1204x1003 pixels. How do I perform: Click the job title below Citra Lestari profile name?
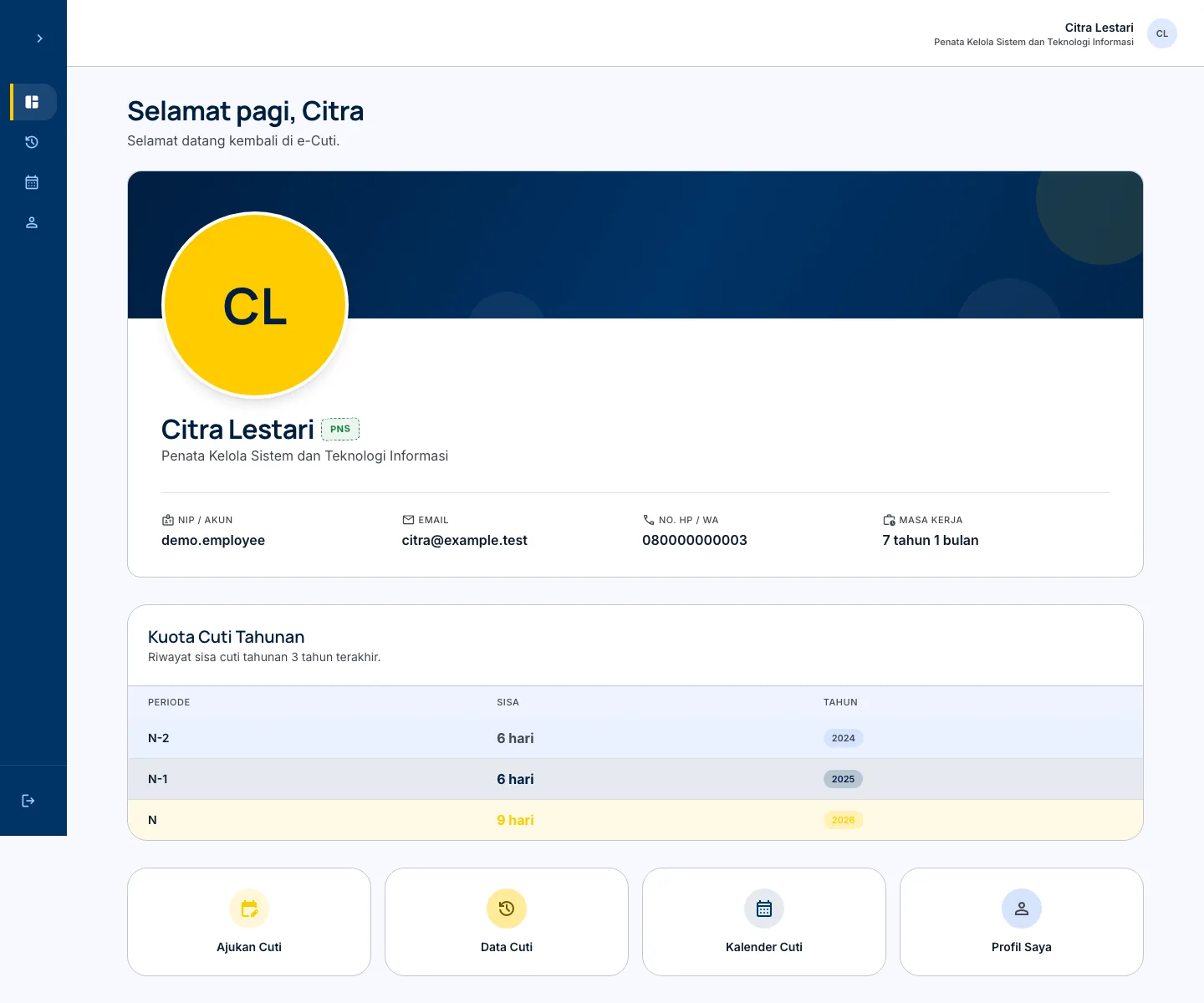pyautogui.click(x=304, y=456)
